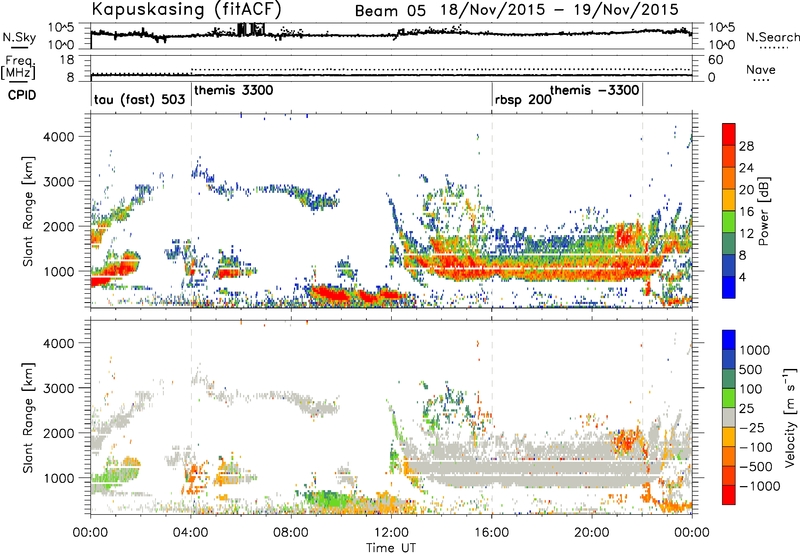Select the blue bottom segment of Power colorbar
This screenshot has width=800, height=554.
729,287
